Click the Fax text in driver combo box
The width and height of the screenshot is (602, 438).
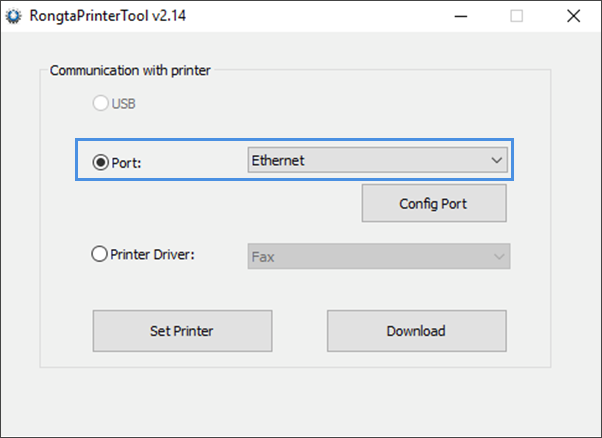click(263, 257)
